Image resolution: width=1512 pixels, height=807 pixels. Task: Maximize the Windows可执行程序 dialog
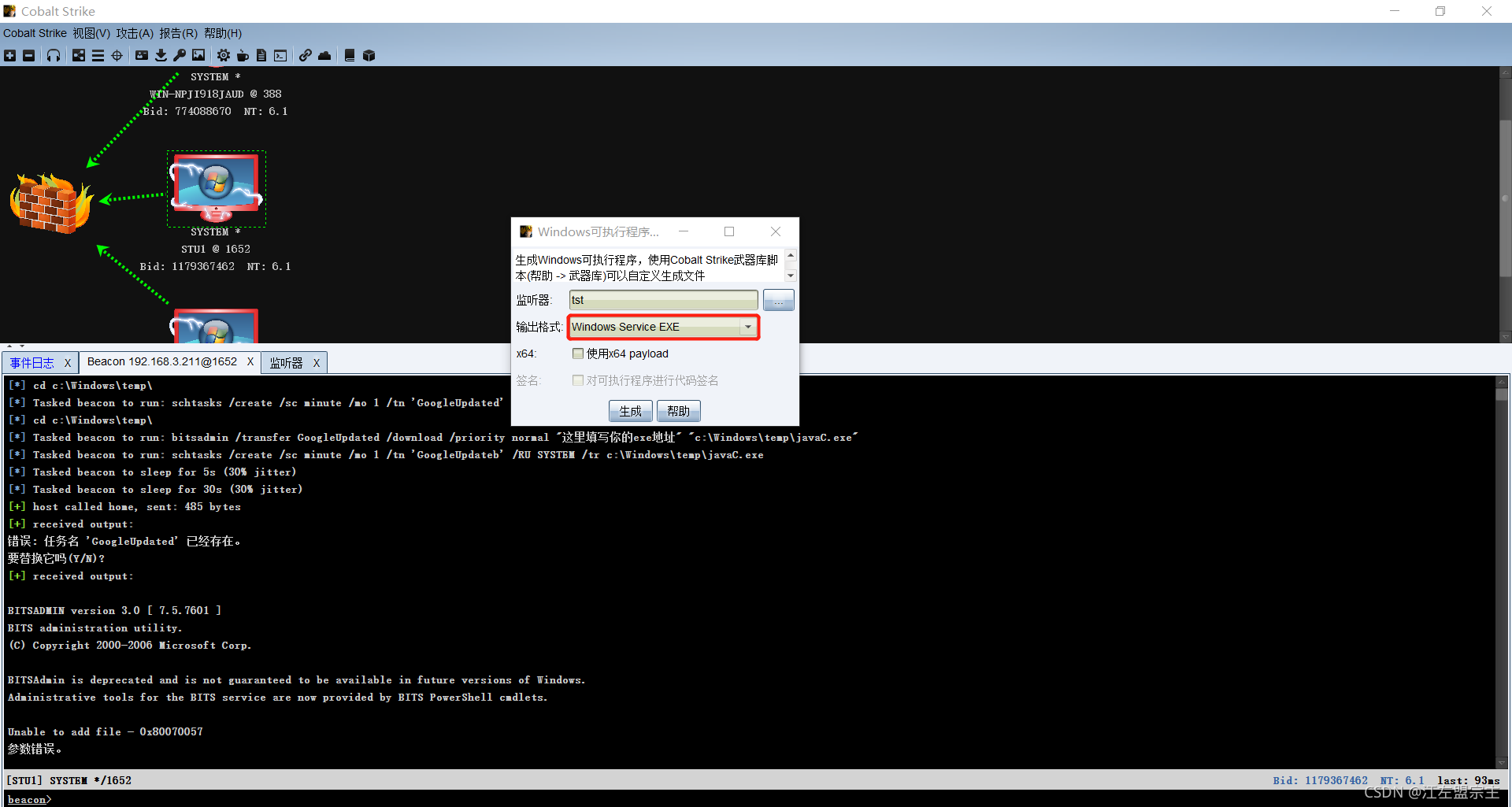pyautogui.click(x=729, y=231)
